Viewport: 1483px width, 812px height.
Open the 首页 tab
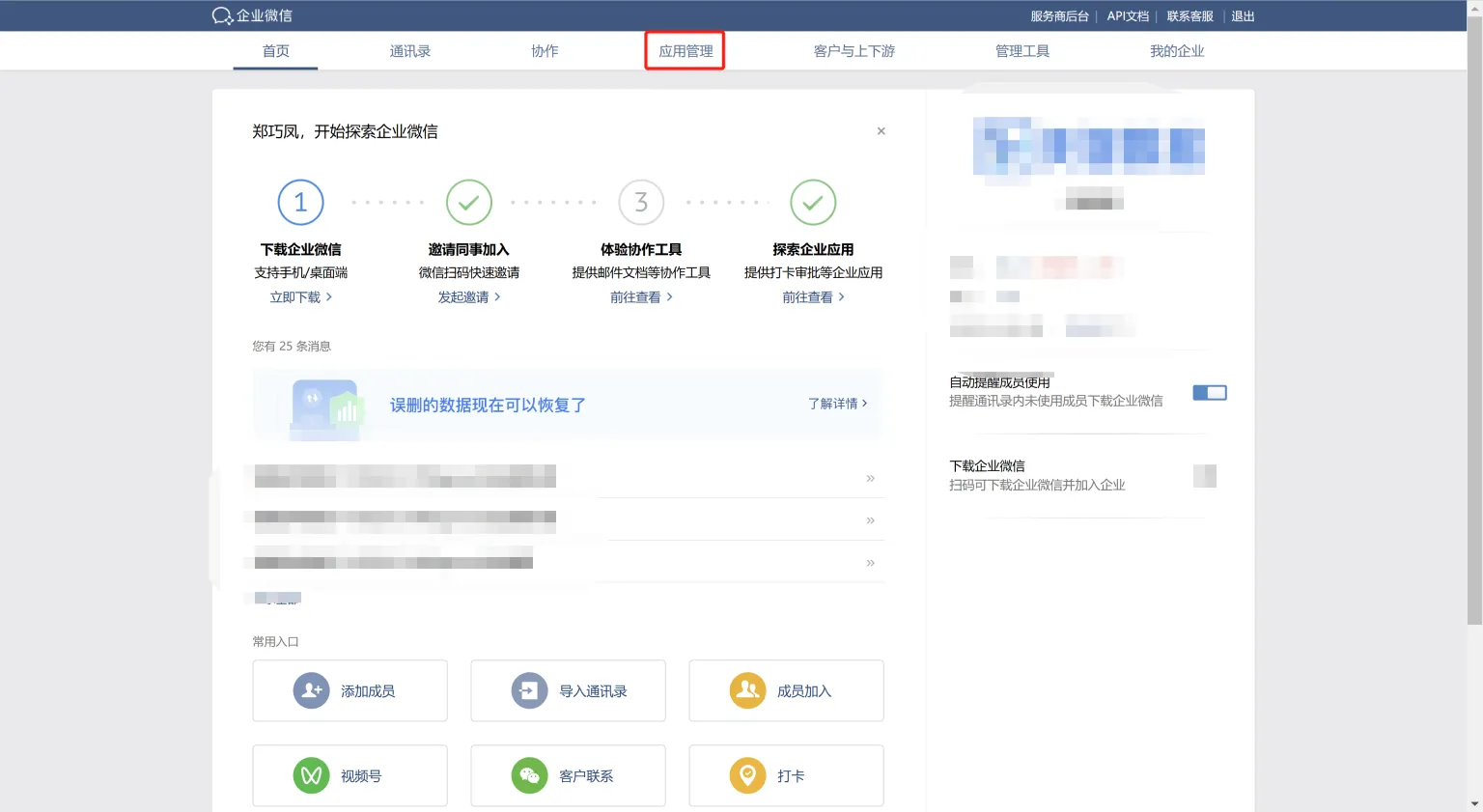click(275, 51)
